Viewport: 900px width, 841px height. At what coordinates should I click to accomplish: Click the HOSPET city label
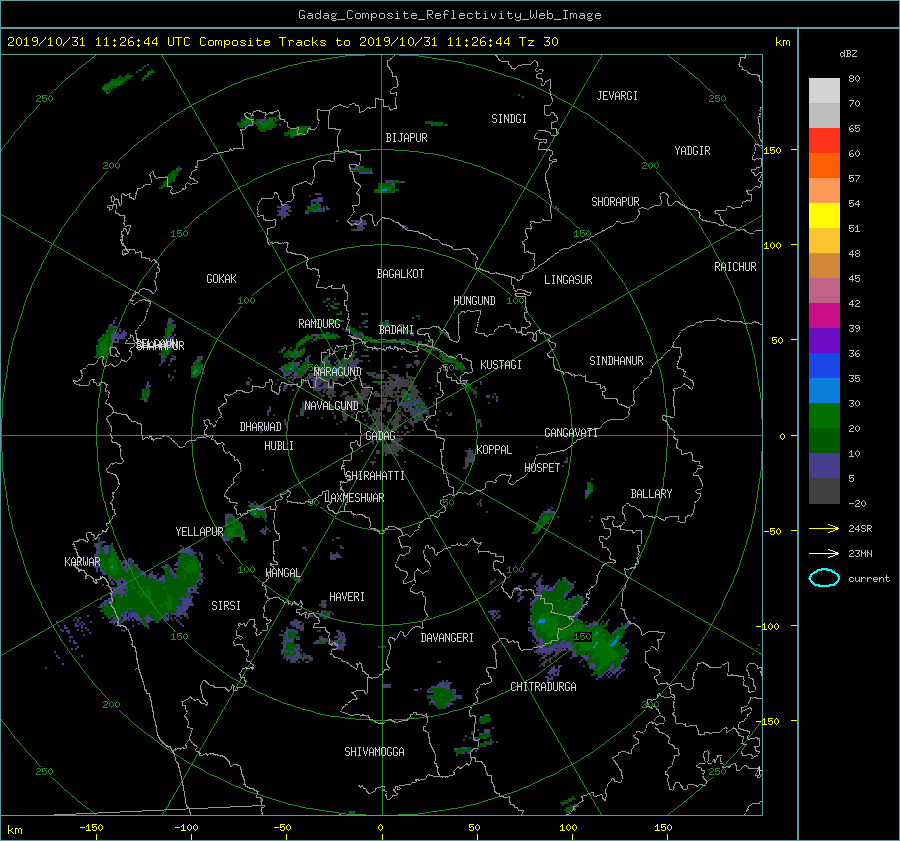click(x=542, y=468)
